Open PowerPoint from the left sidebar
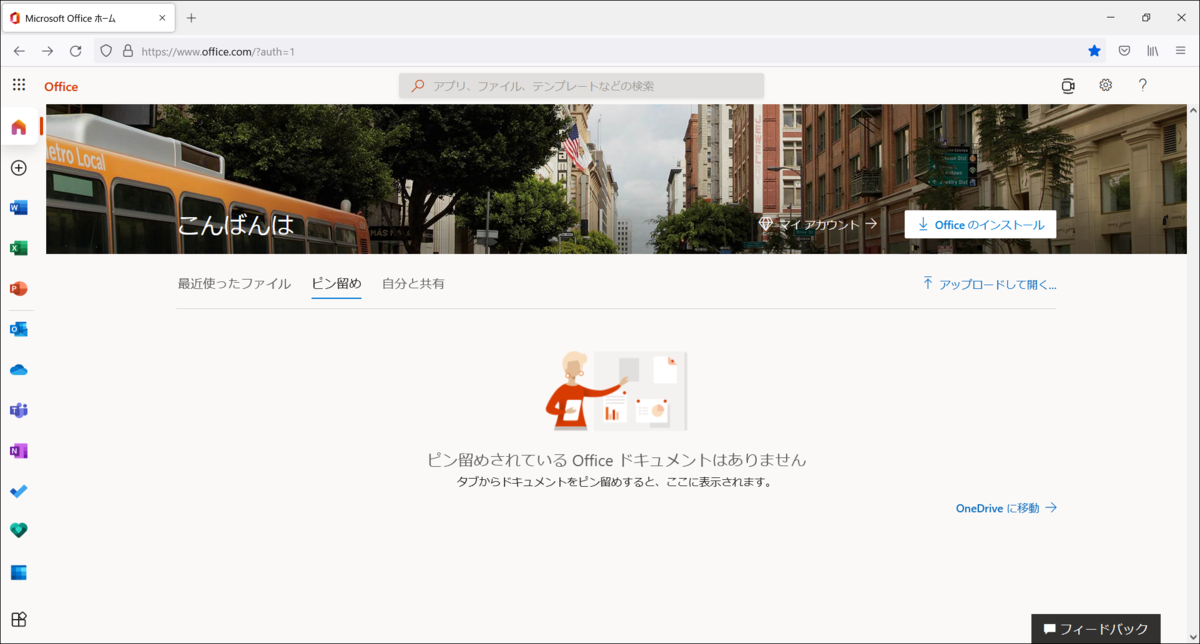 pyautogui.click(x=18, y=288)
